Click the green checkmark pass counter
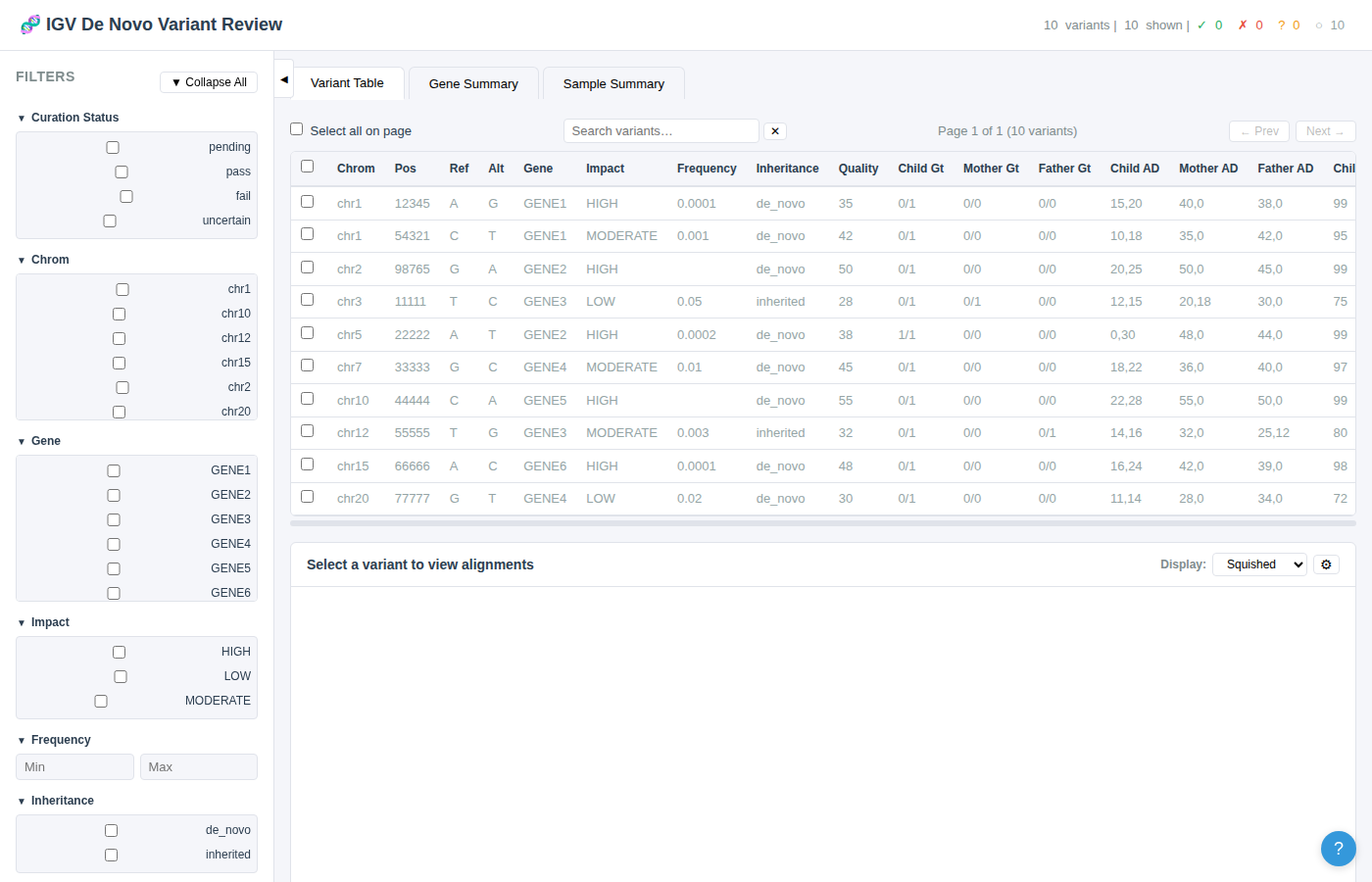1372x882 pixels. (x=1210, y=24)
